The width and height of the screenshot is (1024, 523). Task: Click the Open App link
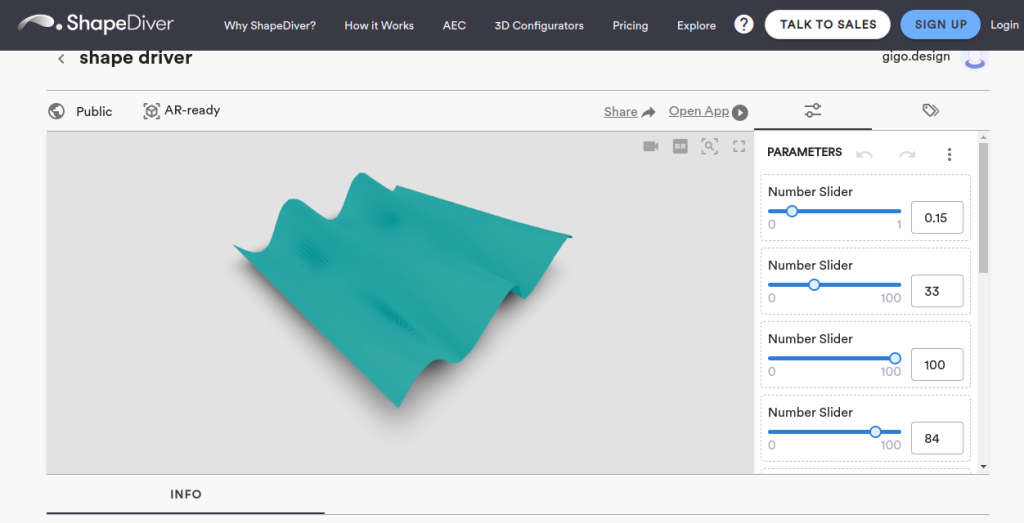(699, 111)
